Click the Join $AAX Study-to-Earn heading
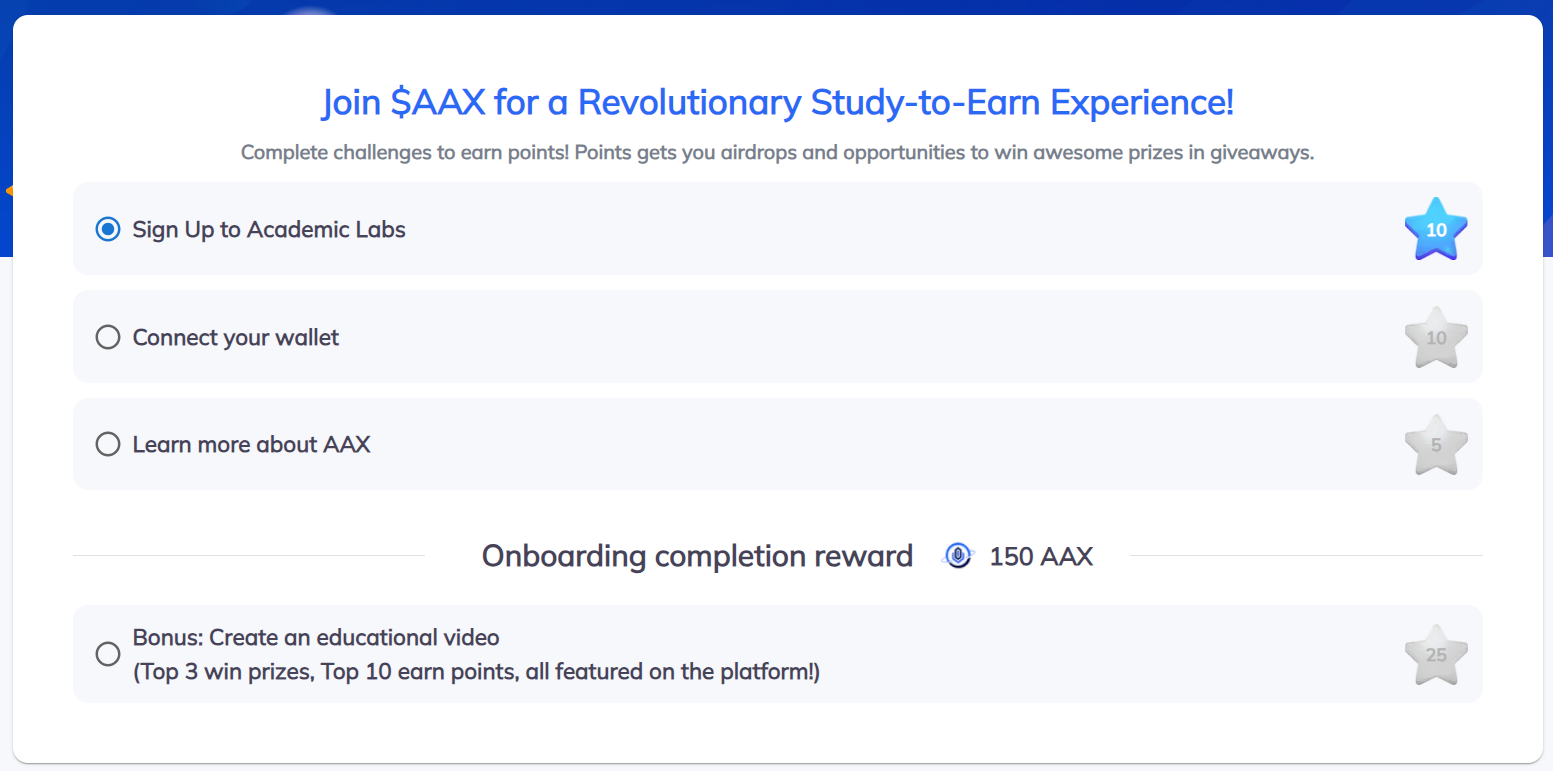Image resolution: width=1553 pixels, height=771 pixels. [777, 102]
